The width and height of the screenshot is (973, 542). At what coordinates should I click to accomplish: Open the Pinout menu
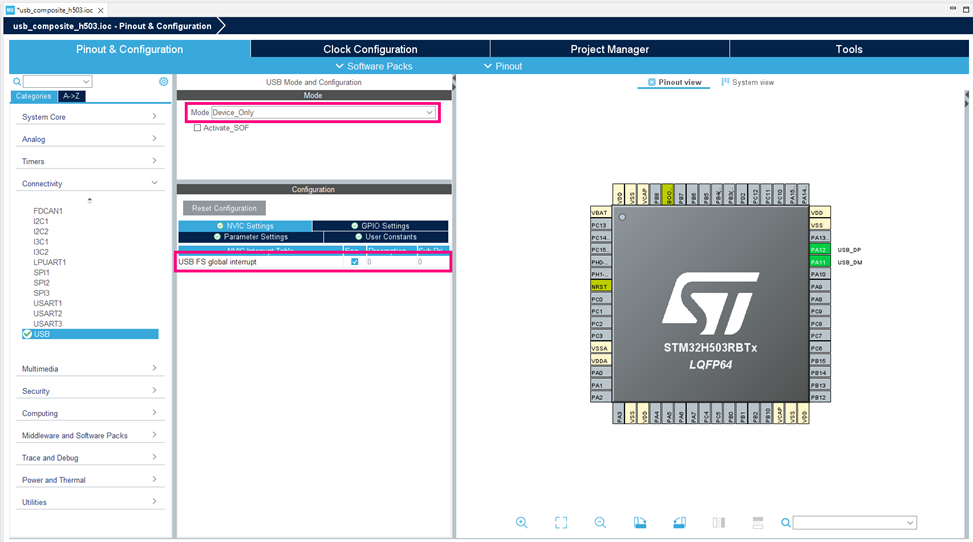click(x=503, y=66)
